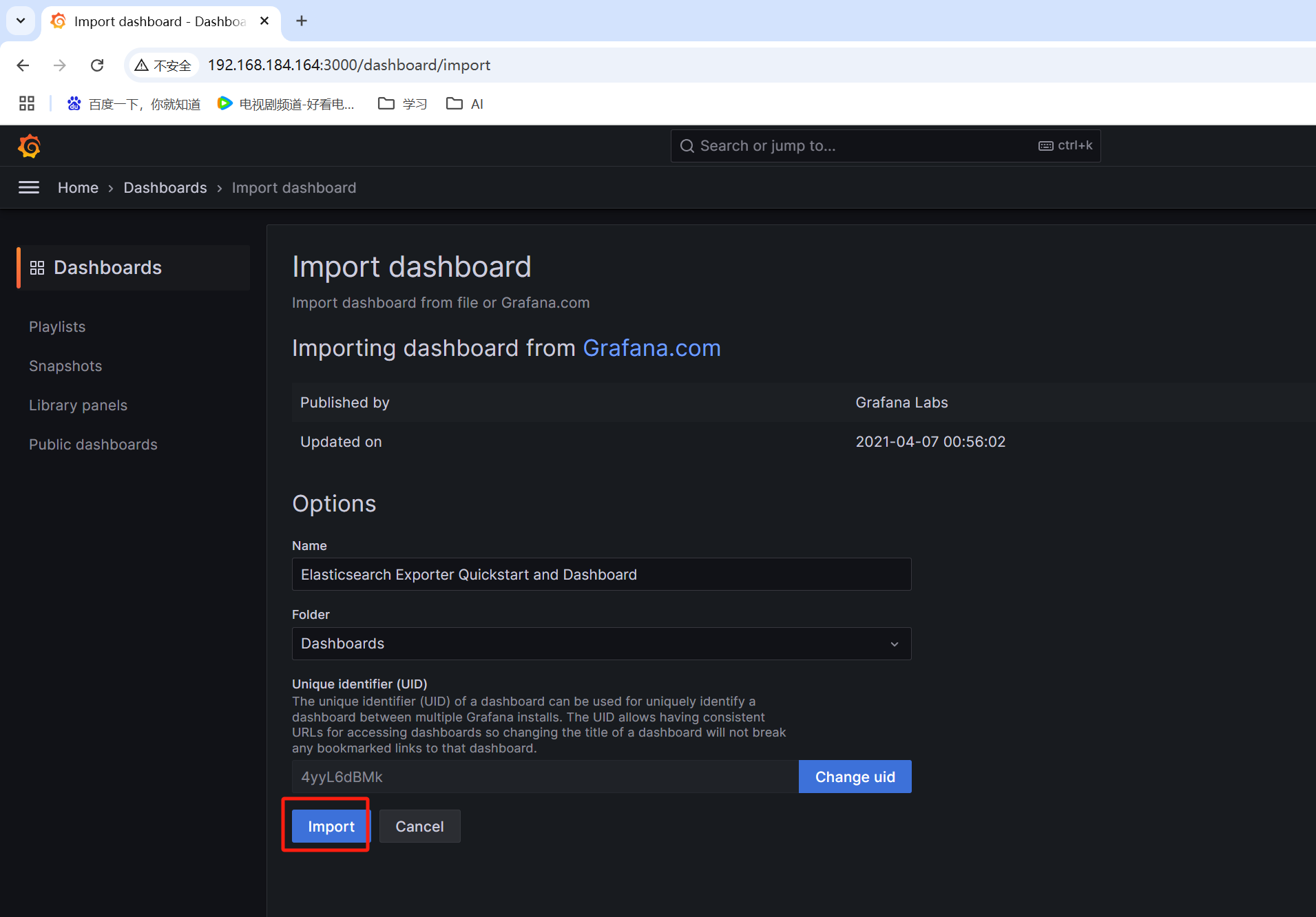1316x917 pixels.
Task: Click the Published by label
Action: [344, 403]
